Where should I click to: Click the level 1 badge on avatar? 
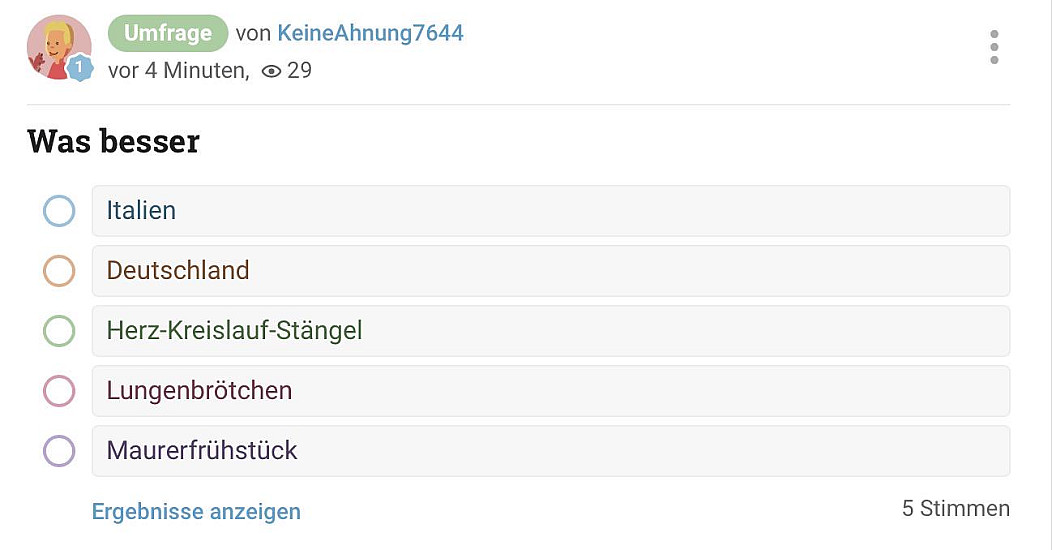click(x=80, y=68)
